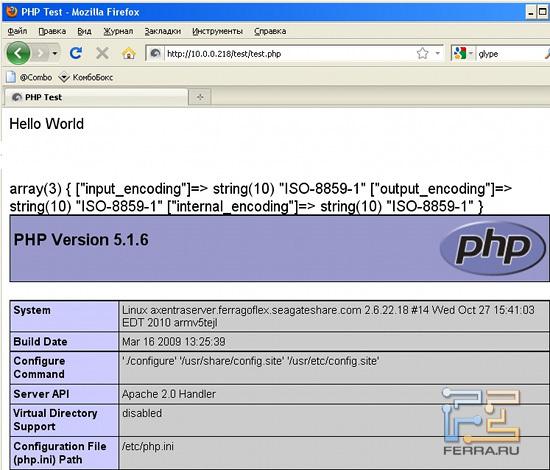Open a new tab with plus button
This screenshot has width=550, height=470.
point(200,97)
